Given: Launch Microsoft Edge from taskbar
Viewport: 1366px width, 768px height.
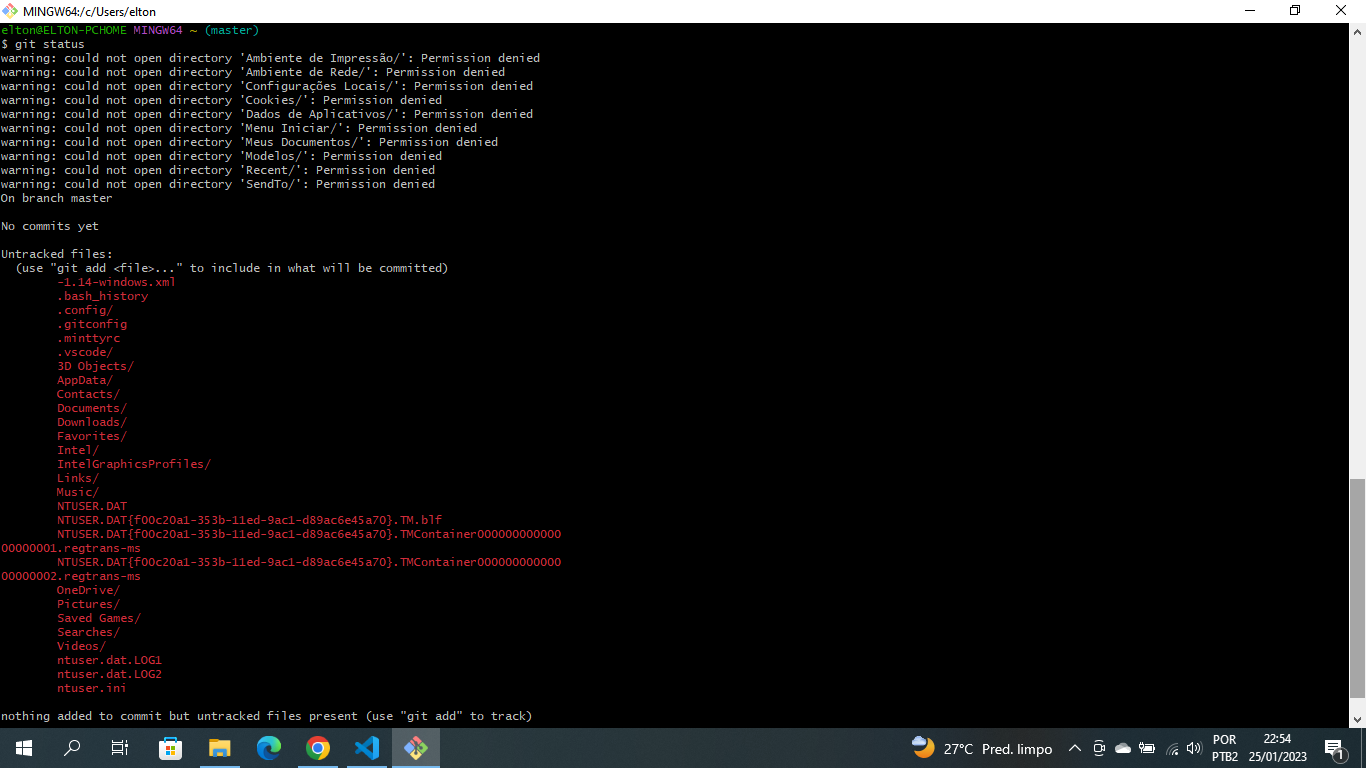Looking at the screenshot, I should (268, 748).
